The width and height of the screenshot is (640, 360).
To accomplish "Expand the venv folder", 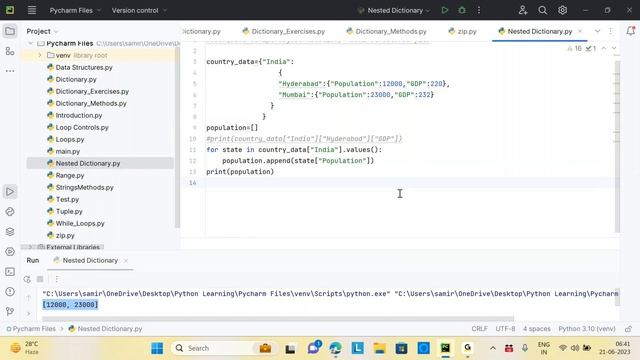I will click(40, 55).
